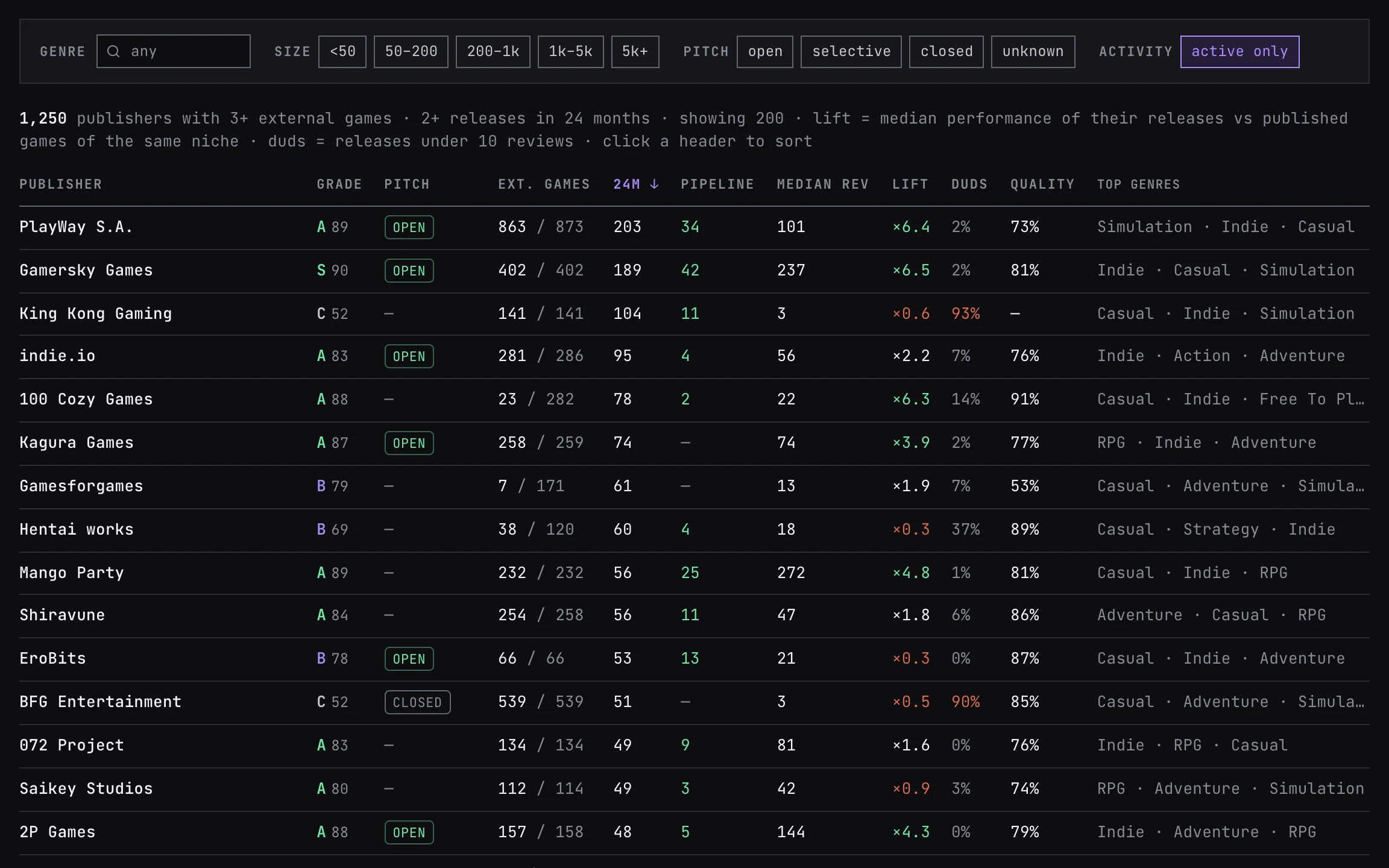The height and width of the screenshot is (868, 1389).
Task: Select the BFG Entertainment publisher name
Action: point(101,702)
